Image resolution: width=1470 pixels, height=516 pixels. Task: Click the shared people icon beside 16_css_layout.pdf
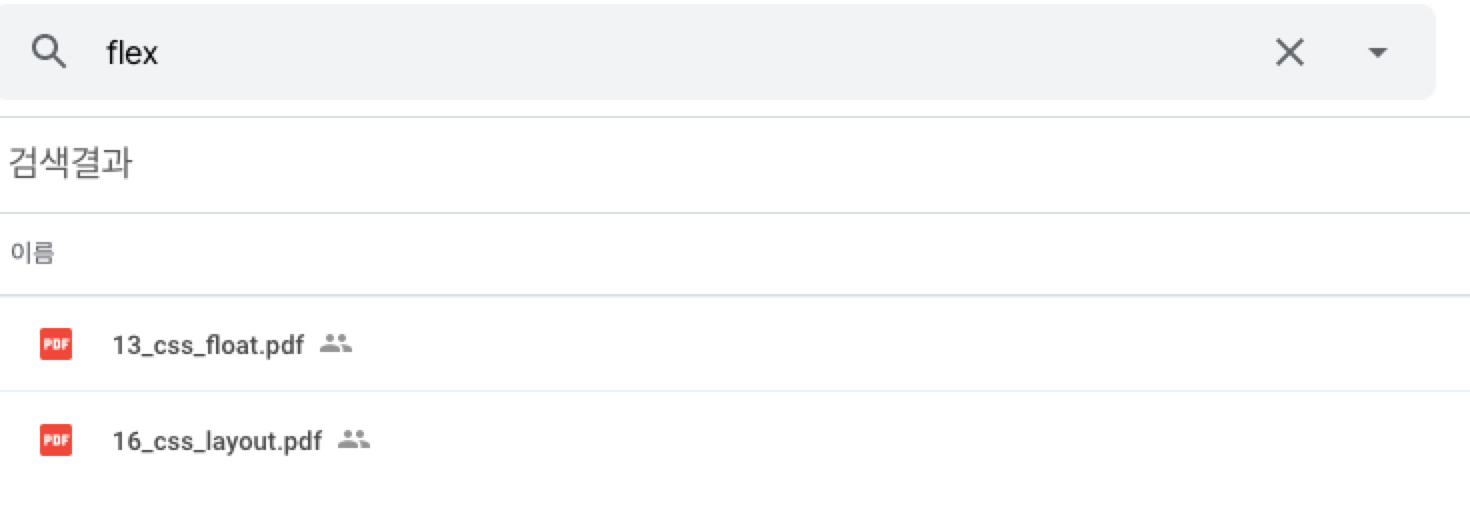pyautogui.click(x=354, y=440)
